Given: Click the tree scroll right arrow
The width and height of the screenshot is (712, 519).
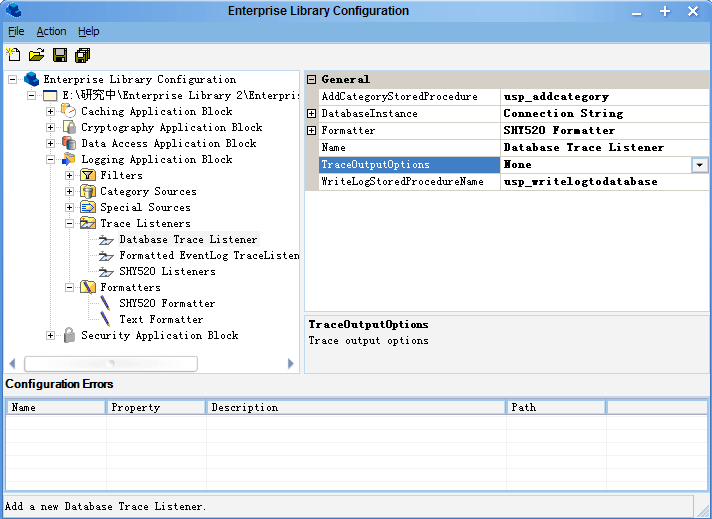Looking at the screenshot, I should (291, 363).
